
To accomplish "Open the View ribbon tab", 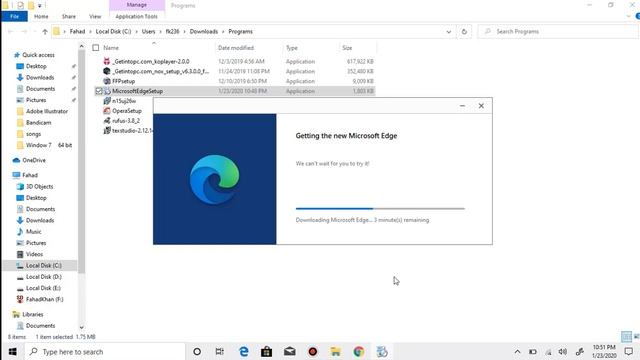I will pyautogui.click(x=95, y=16).
